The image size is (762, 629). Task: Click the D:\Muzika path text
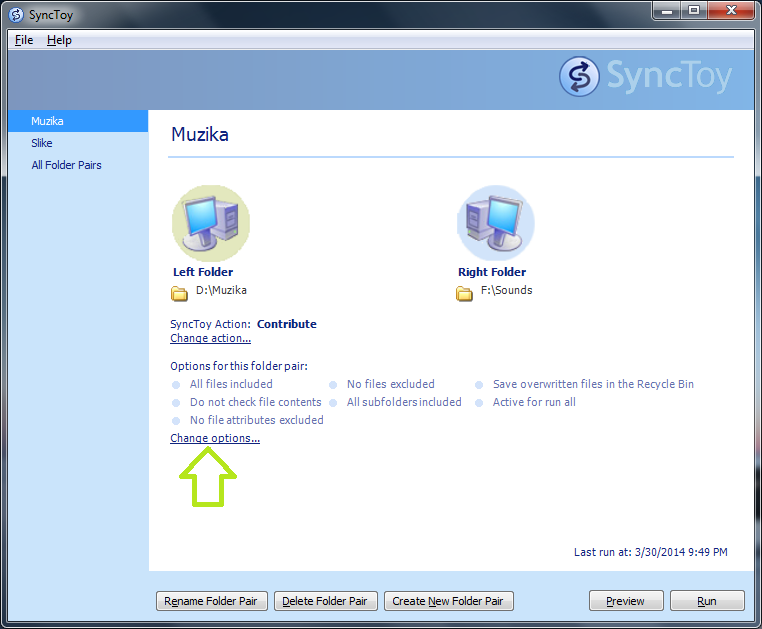[x=221, y=290]
